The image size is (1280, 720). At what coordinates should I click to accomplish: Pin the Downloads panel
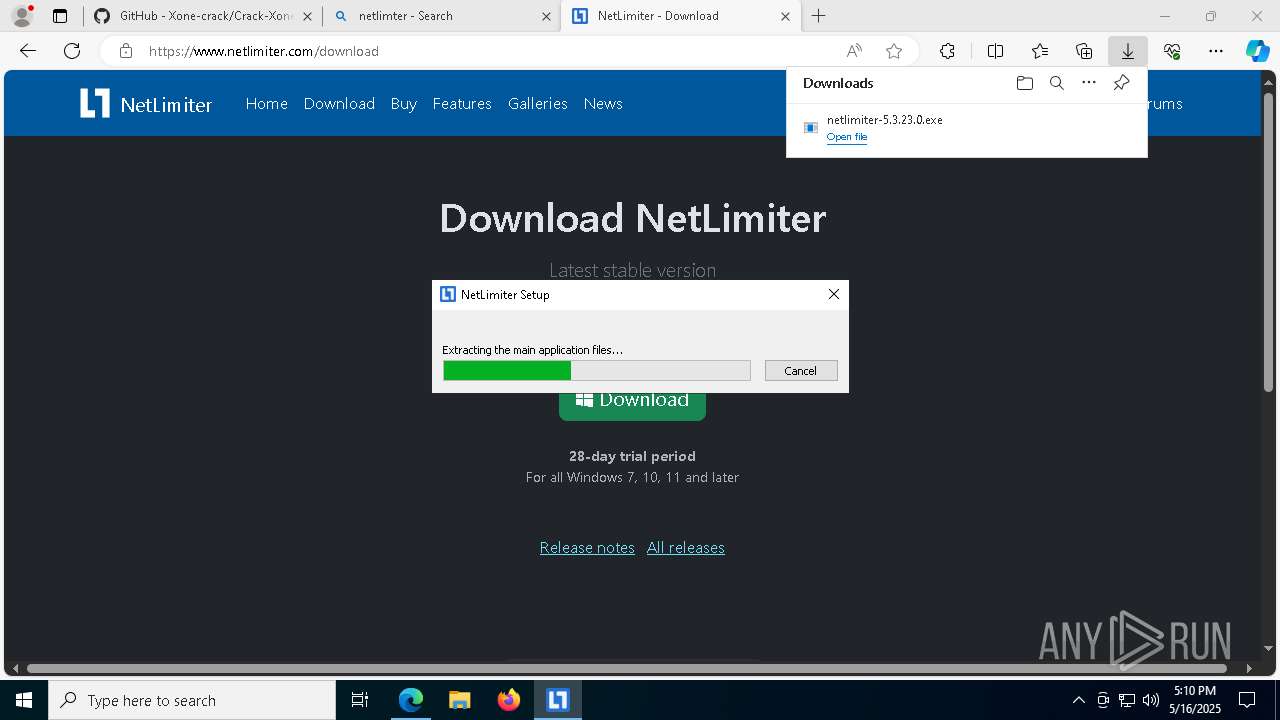1121,83
